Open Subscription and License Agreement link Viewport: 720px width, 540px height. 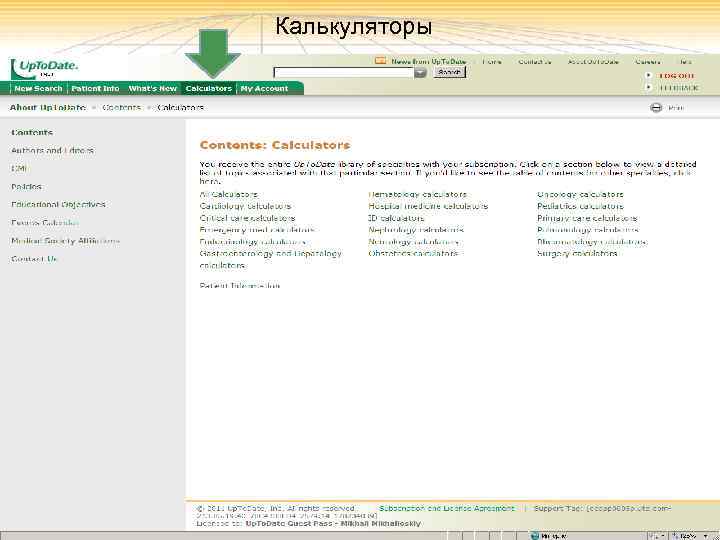pos(447,508)
